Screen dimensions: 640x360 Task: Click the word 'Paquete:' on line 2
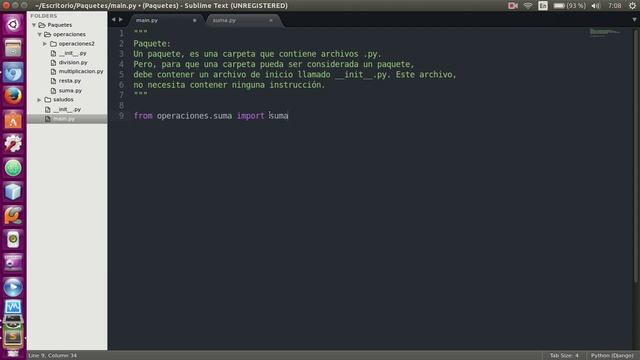(152, 44)
